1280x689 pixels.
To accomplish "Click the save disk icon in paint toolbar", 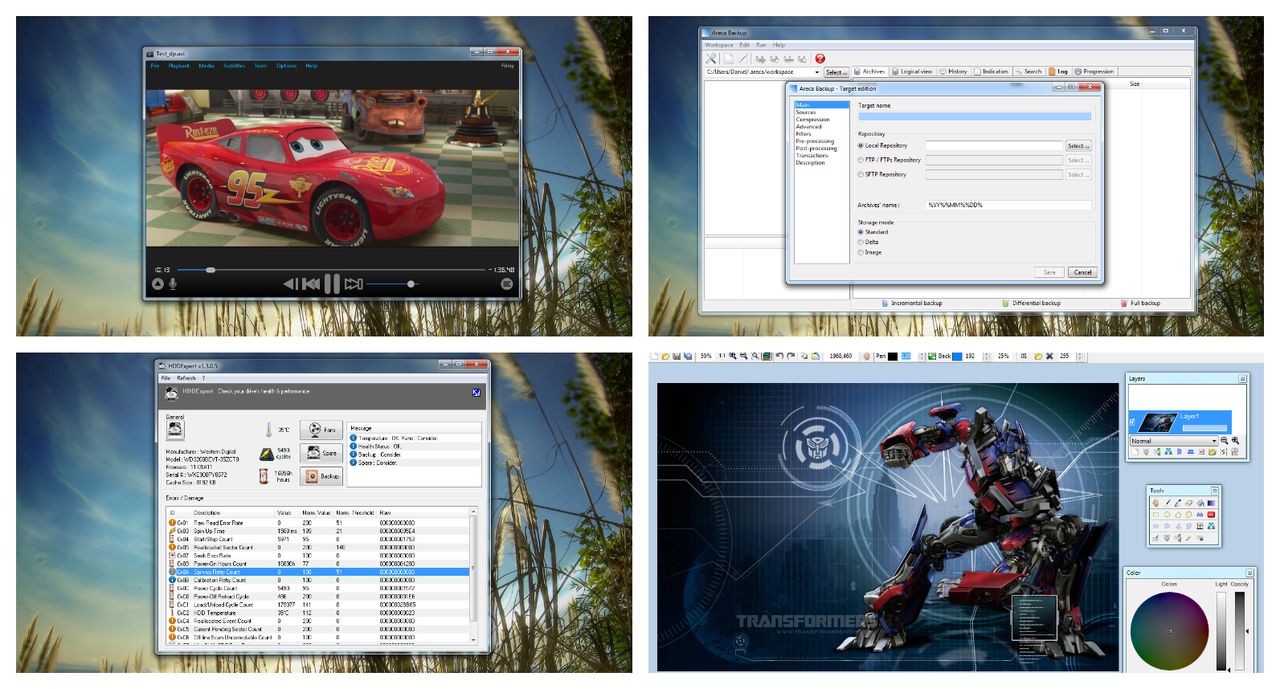I will click(x=676, y=356).
